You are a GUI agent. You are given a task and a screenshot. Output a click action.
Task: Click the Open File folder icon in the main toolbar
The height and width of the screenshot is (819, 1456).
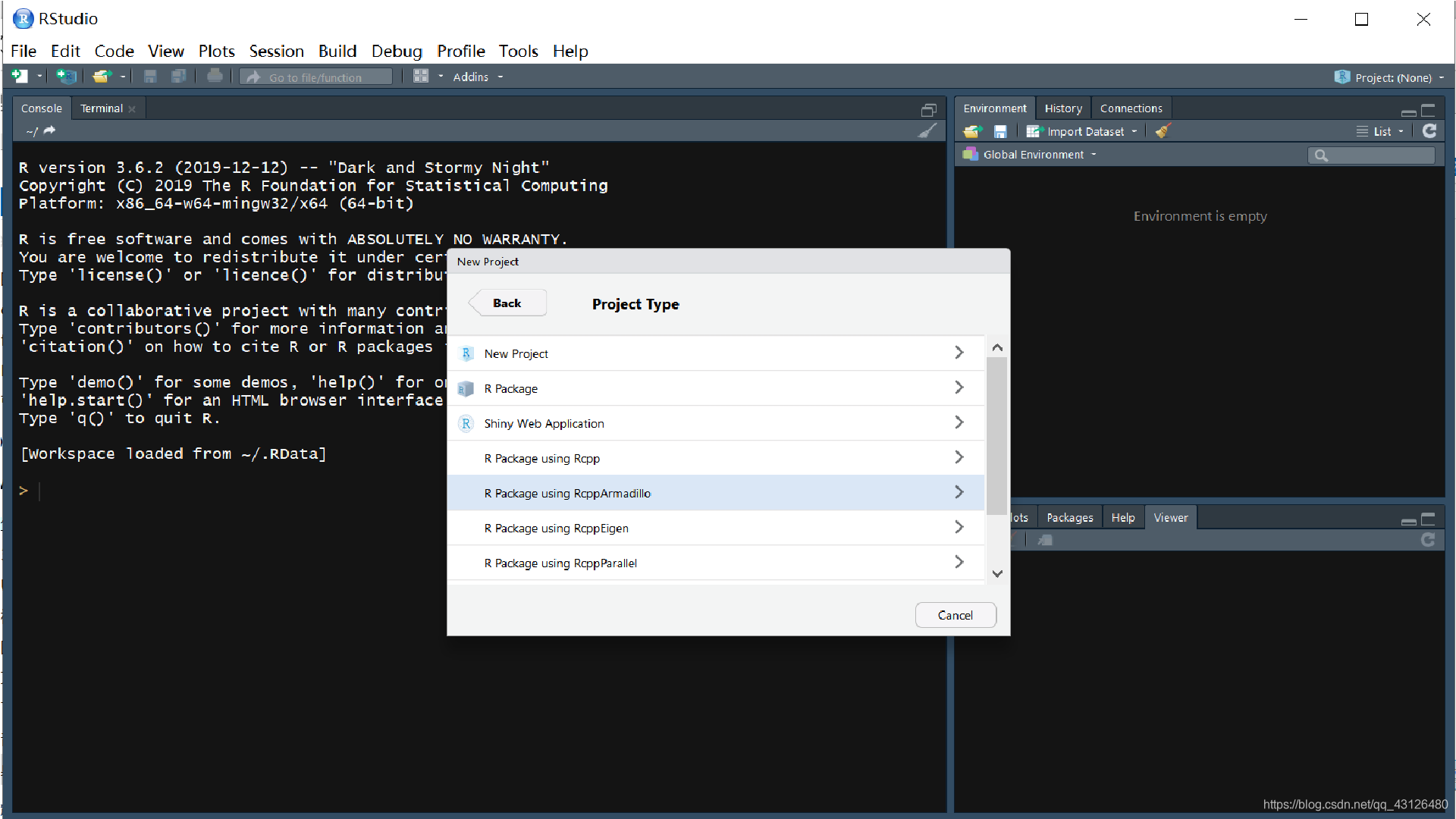point(102,77)
